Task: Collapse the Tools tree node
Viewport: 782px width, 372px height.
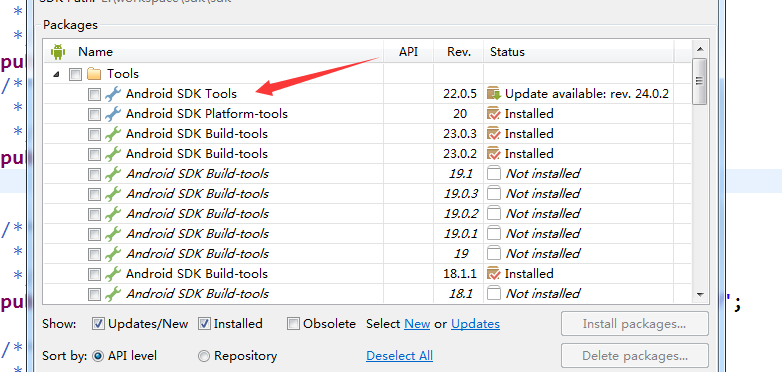Action: tap(56, 74)
